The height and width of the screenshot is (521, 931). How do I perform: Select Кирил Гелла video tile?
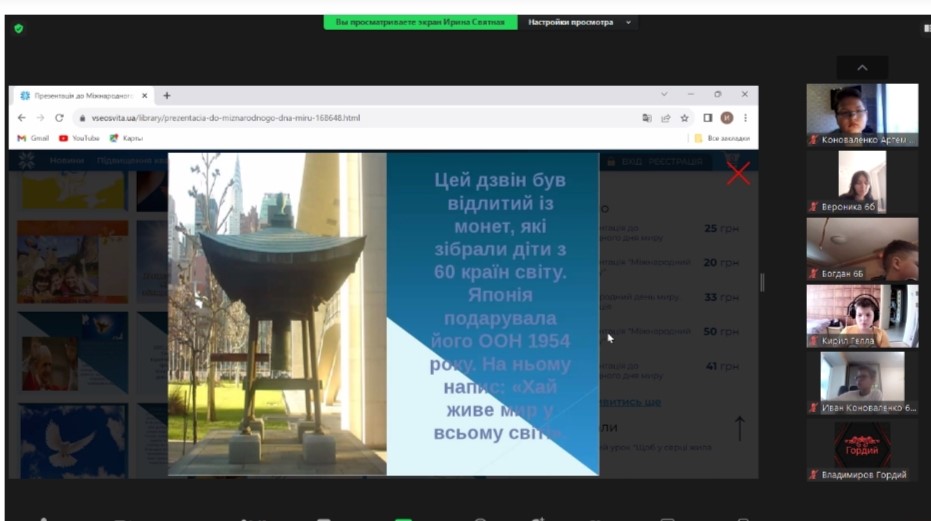tap(862, 316)
